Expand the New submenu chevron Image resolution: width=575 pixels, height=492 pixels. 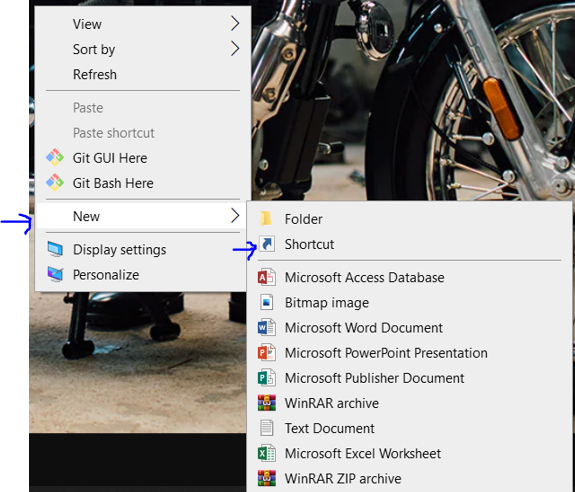pyautogui.click(x=235, y=216)
